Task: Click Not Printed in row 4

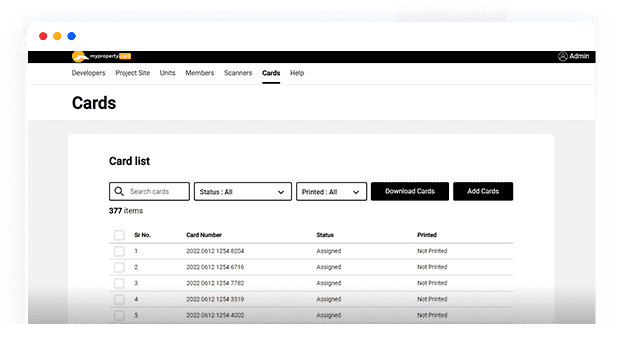Action: click(432, 299)
